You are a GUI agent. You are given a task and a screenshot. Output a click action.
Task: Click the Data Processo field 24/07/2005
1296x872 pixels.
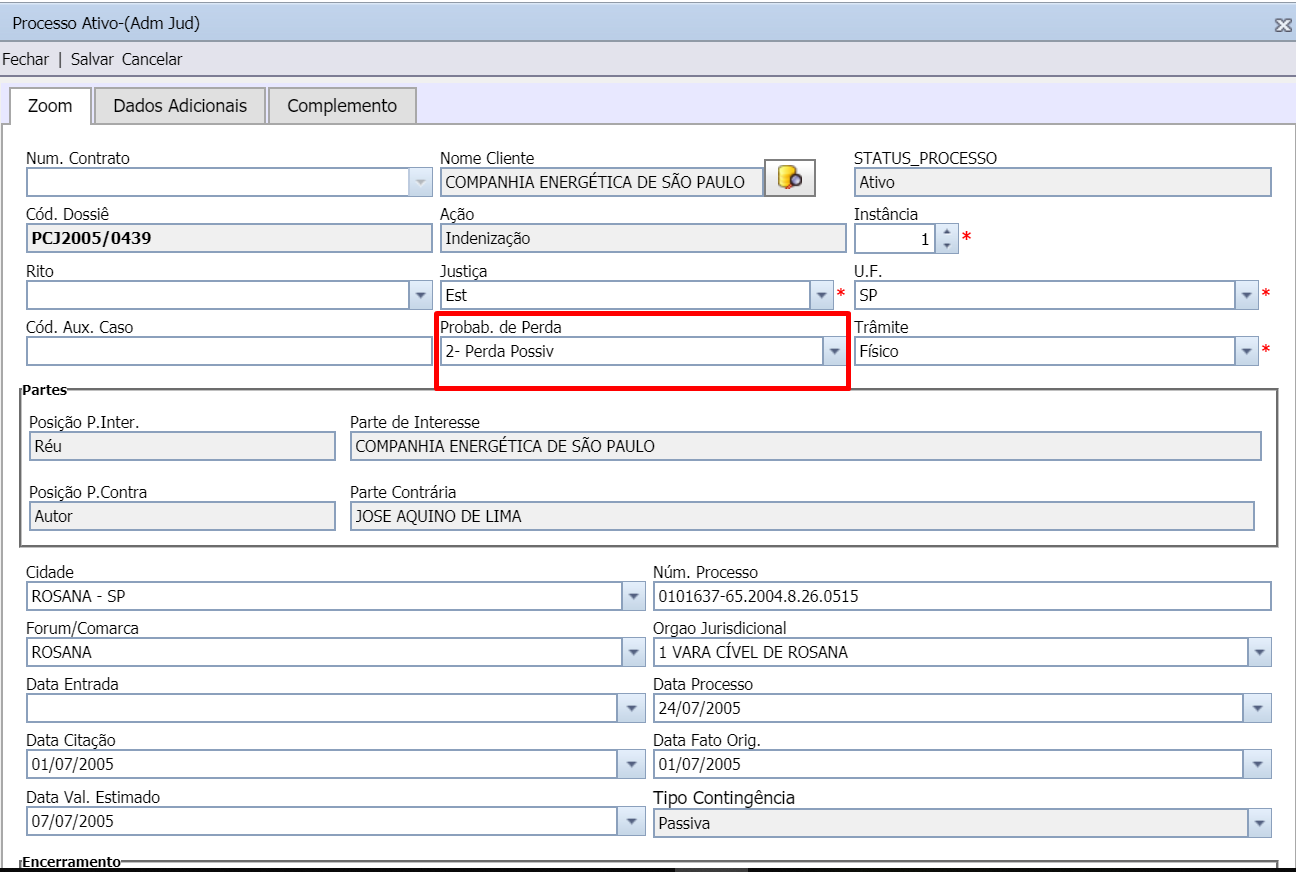click(949, 708)
